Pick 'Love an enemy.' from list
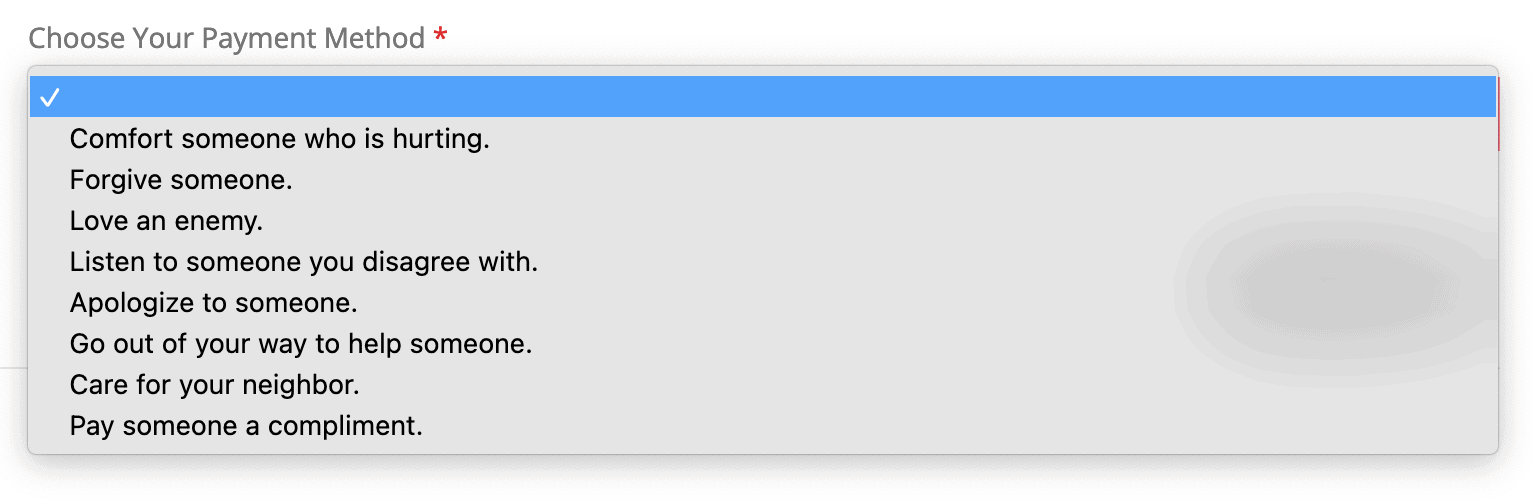The height and width of the screenshot is (500, 1532). pos(166,220)
